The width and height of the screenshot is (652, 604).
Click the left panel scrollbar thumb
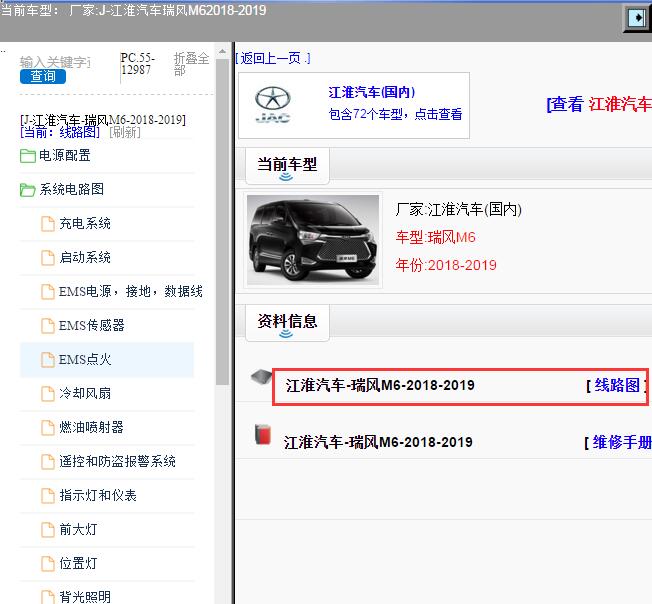click(x=222, y=222)
